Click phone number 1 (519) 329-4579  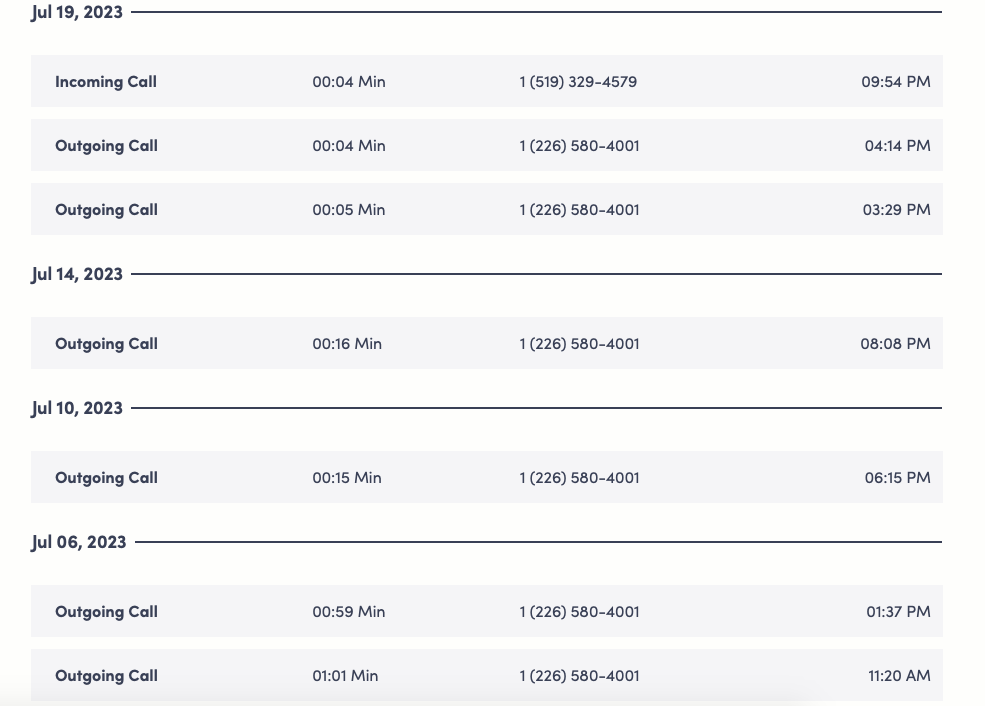click(x=578, y=81)
